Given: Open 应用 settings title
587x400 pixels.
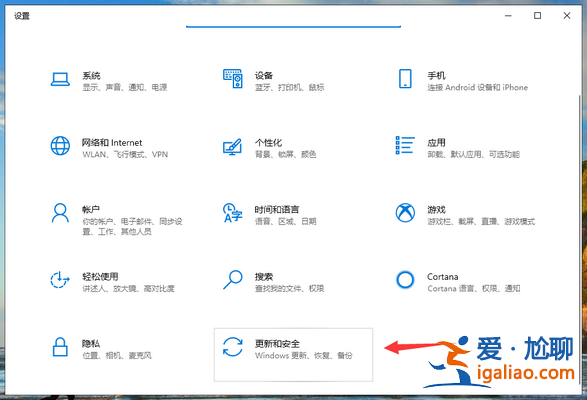Looking at the screenshot, I should tap(437, 143).
